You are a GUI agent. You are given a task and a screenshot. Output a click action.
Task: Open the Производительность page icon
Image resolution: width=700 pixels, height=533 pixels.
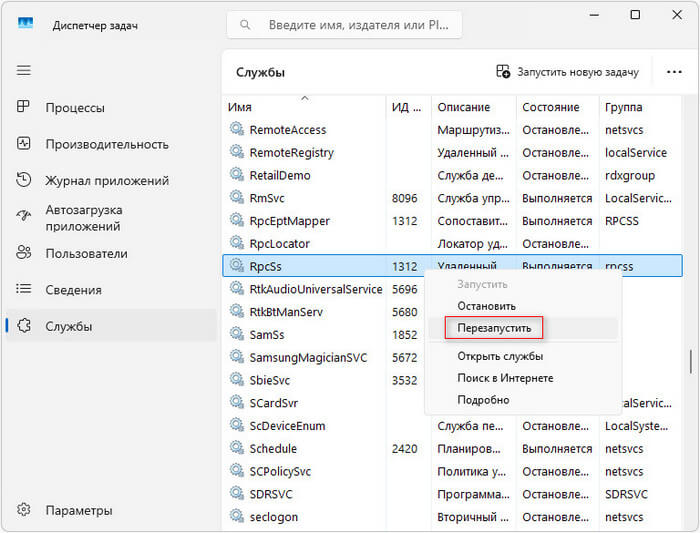coord(24,144)
